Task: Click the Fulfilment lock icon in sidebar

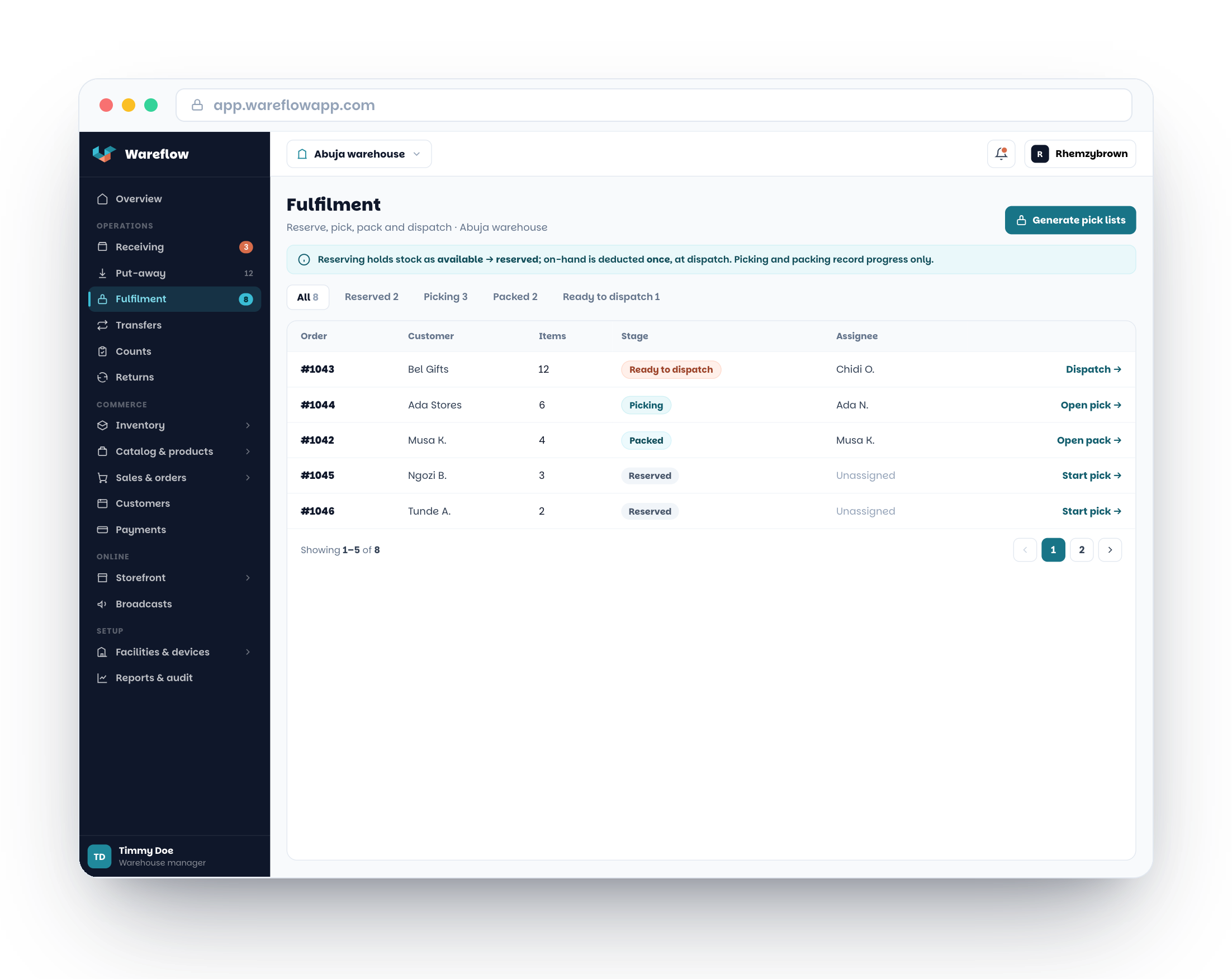Action: [102, 299]
